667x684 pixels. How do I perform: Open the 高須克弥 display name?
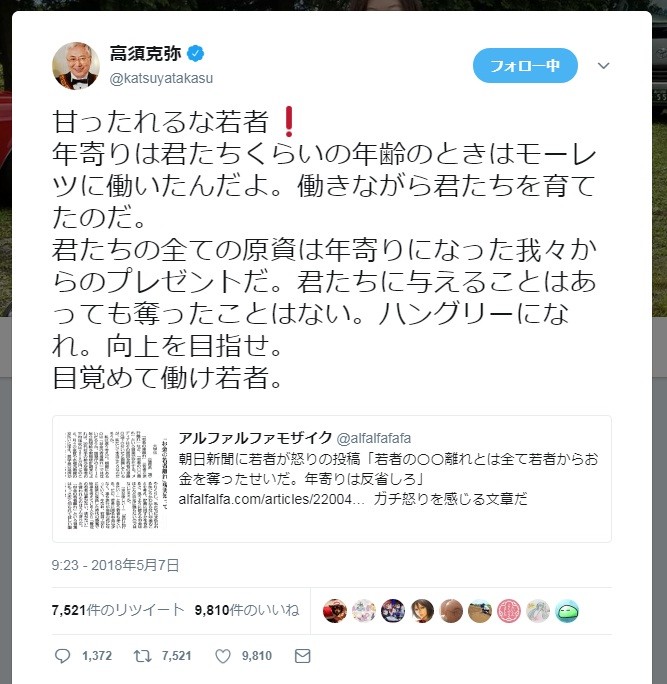pyautogui.click(x=145, y=54)
